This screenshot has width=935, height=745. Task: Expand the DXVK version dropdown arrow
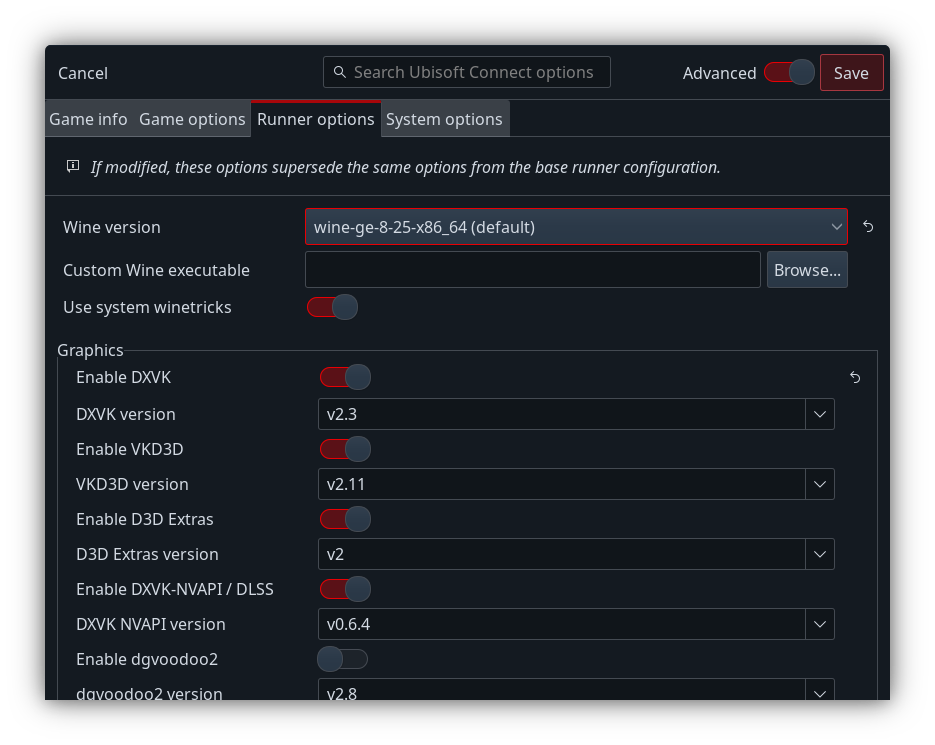(x=820, y=414)
